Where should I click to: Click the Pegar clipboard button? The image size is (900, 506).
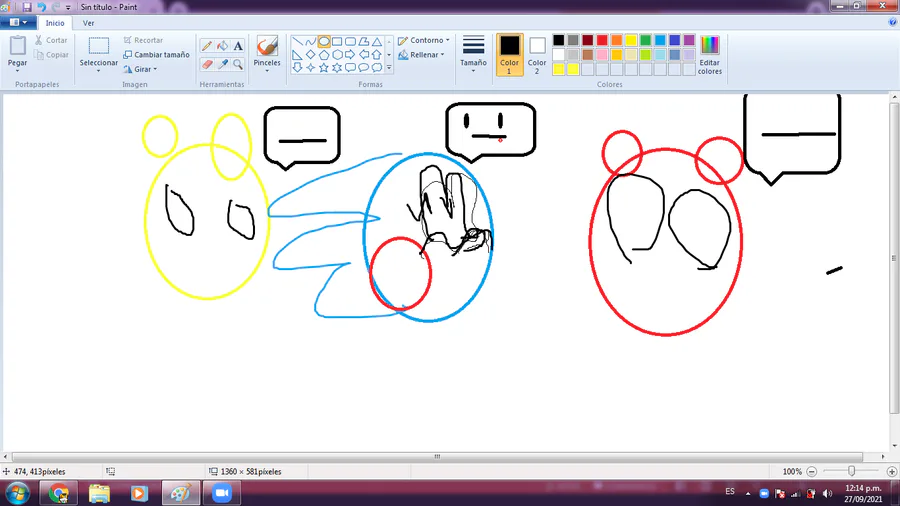pos(17,46)
